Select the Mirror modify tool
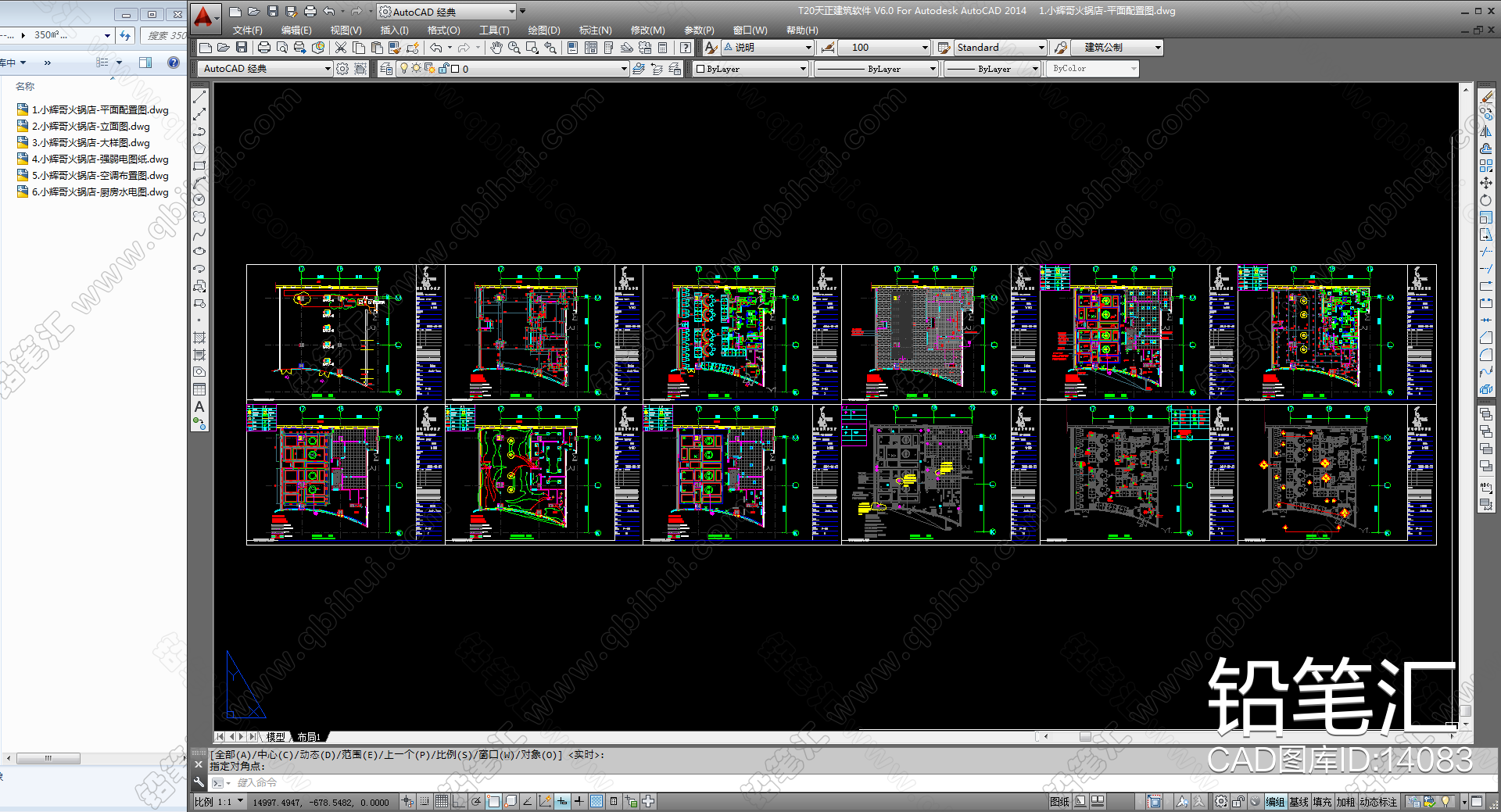The image size is (1501, 812). 1486,131
